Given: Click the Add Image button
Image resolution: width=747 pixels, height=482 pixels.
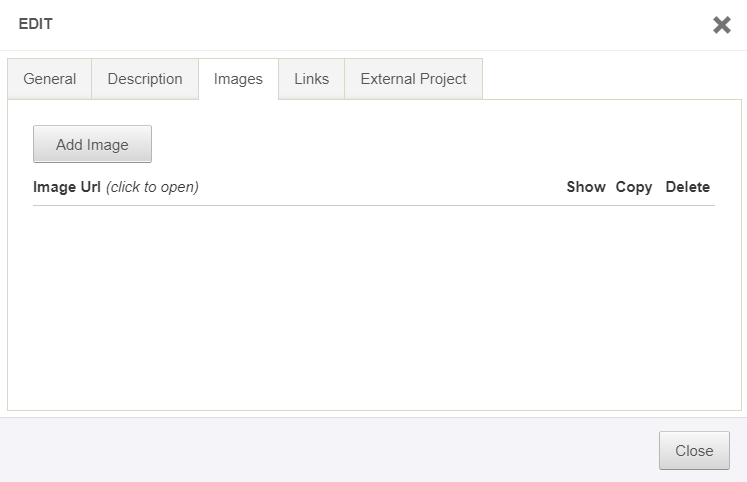Looking at the screenshot, I should pyautogui.click(x=92, y=144).
